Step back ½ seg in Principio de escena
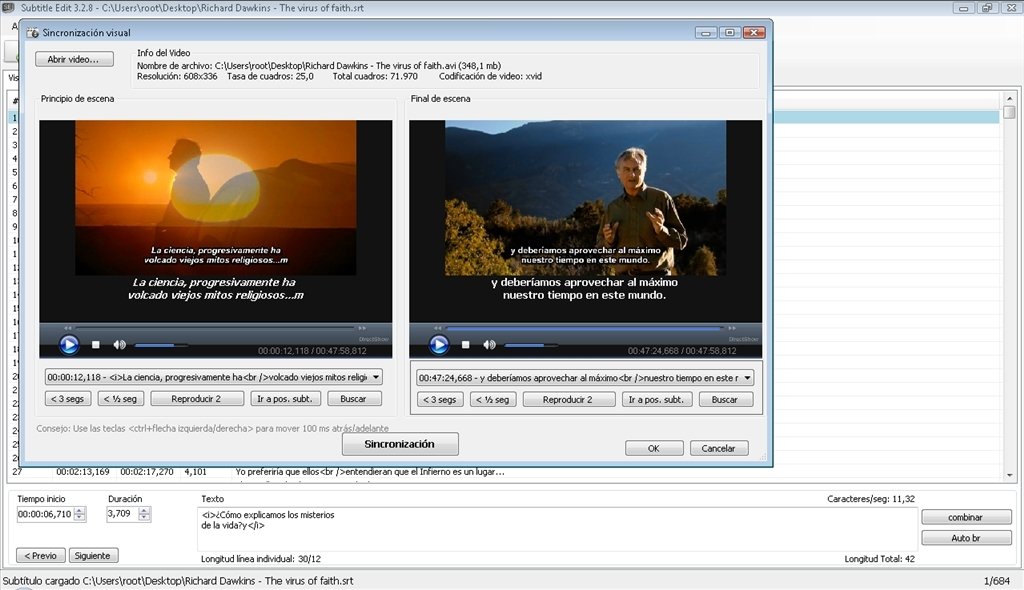The height and width of the screenshot is (590, 1024). pyautogui.click(x=121, y=399)
